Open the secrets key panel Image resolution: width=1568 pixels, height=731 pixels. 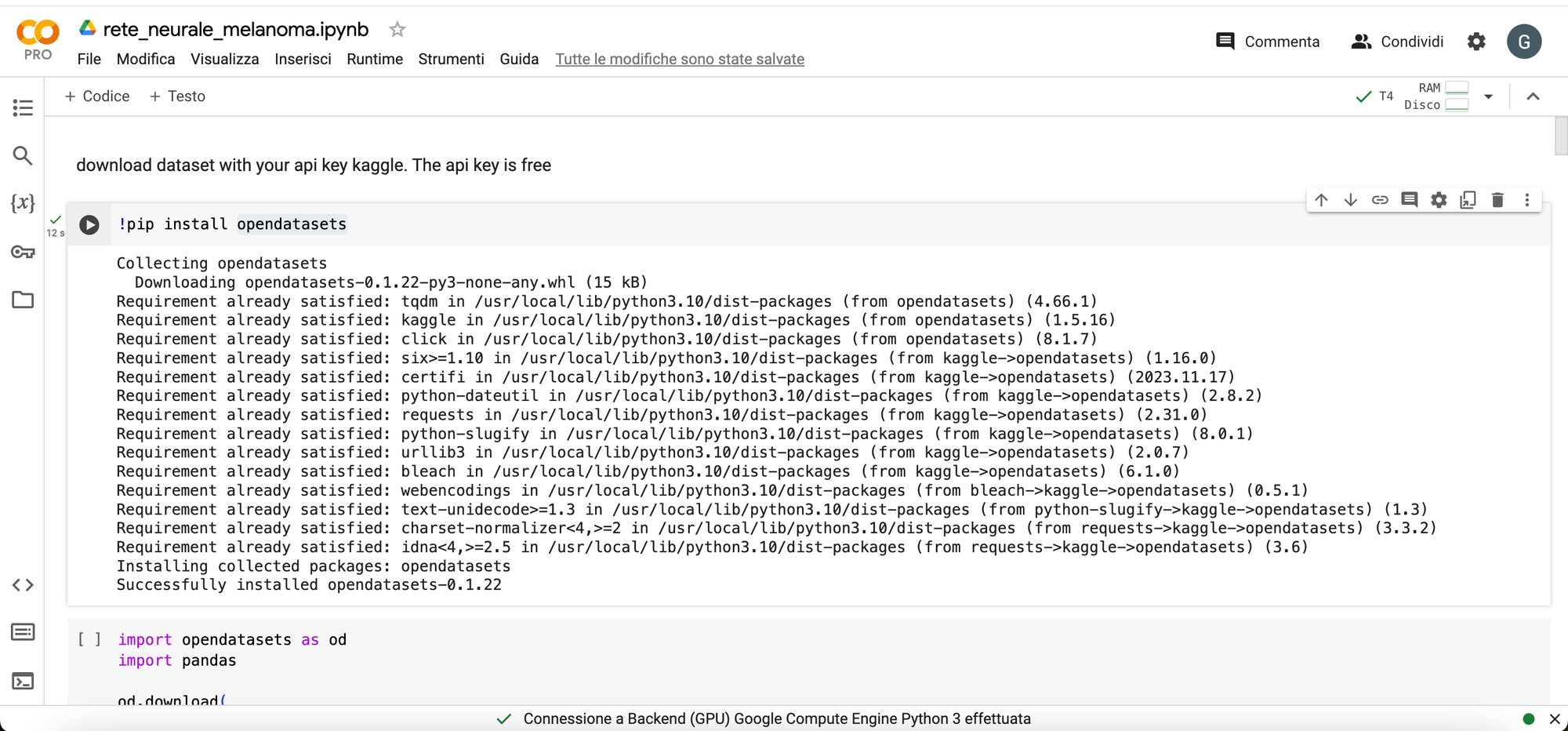[x=23, y=252]
